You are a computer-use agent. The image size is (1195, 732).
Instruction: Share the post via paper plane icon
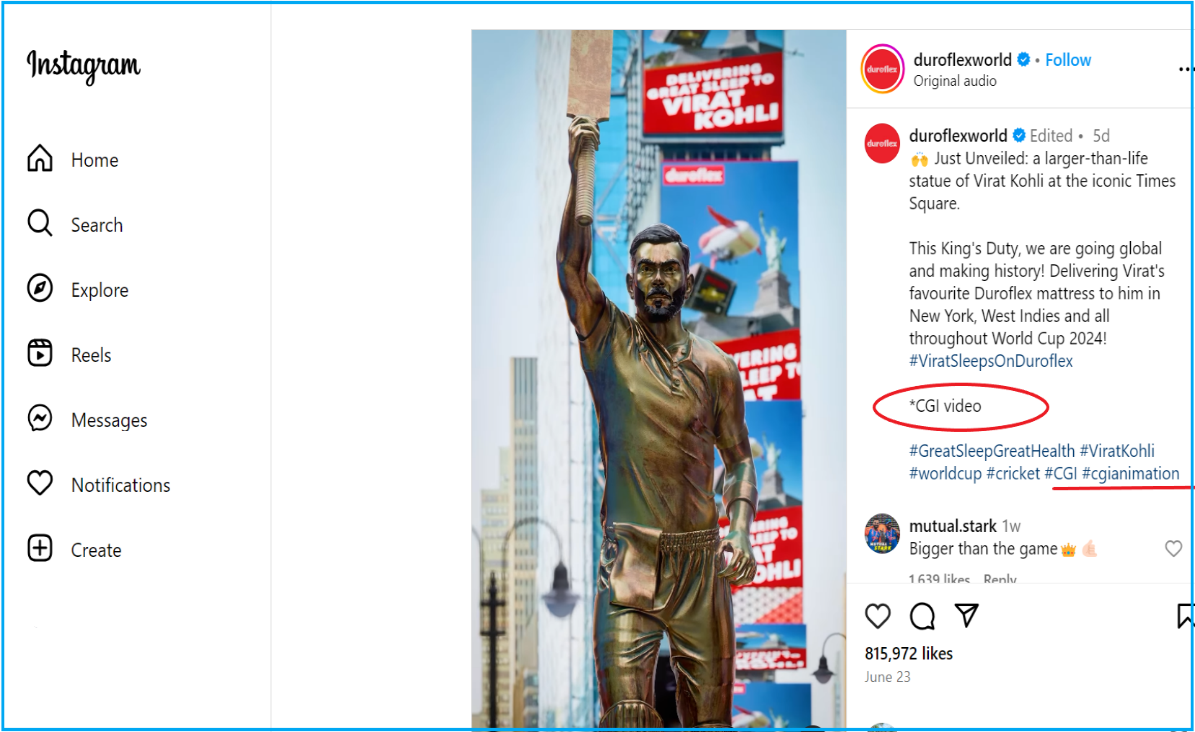[x=966, y=615]
